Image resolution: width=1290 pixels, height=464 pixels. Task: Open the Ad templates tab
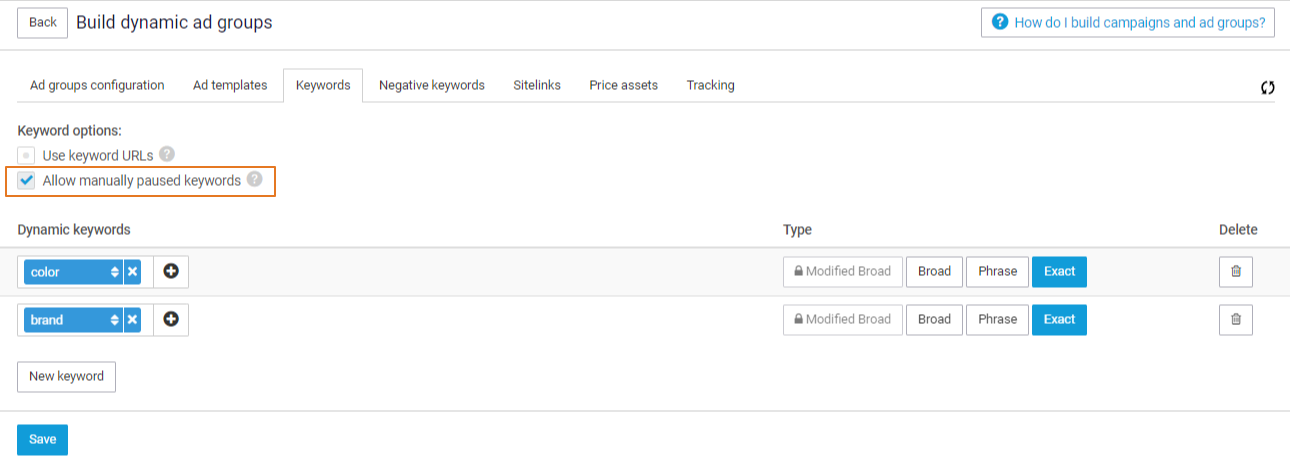pyautogui.click(x=230, y=86)
